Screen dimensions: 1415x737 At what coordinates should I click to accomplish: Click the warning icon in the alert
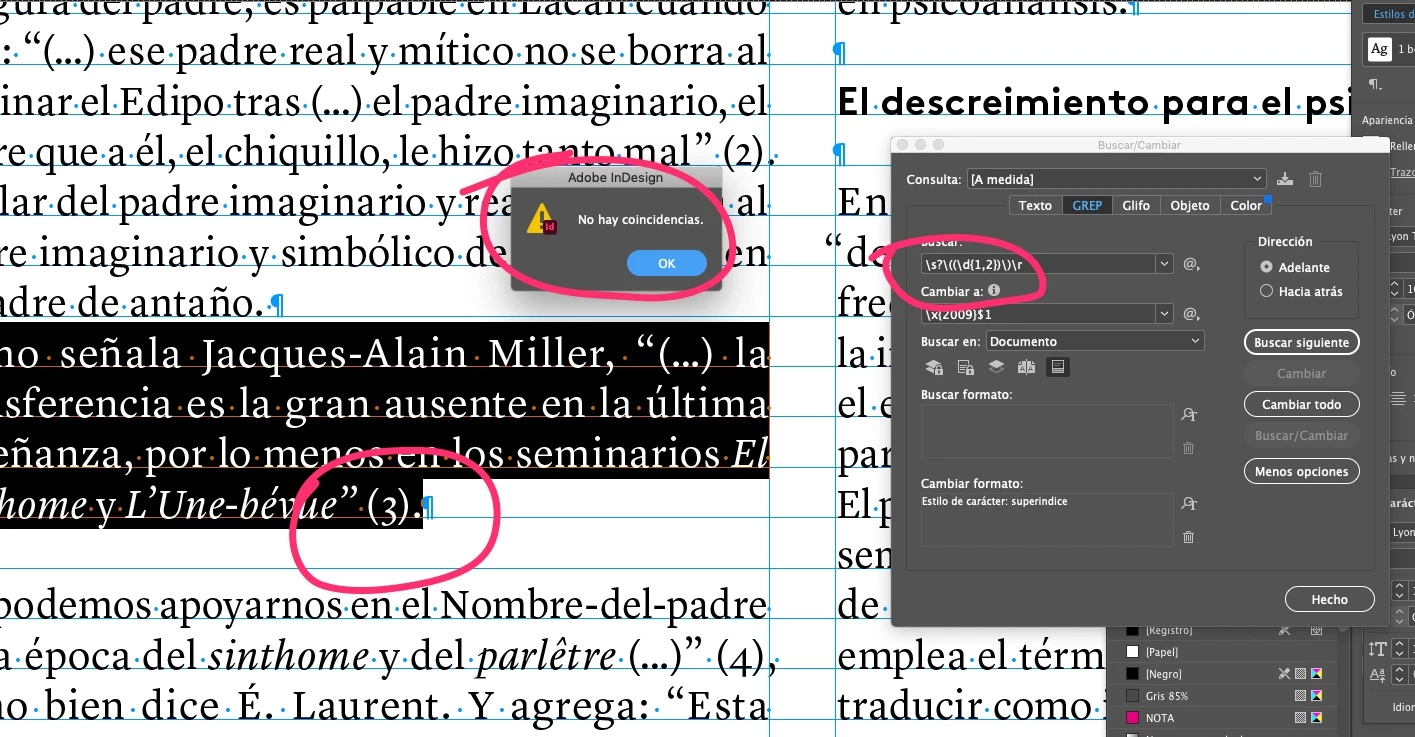tap(542, 219)
